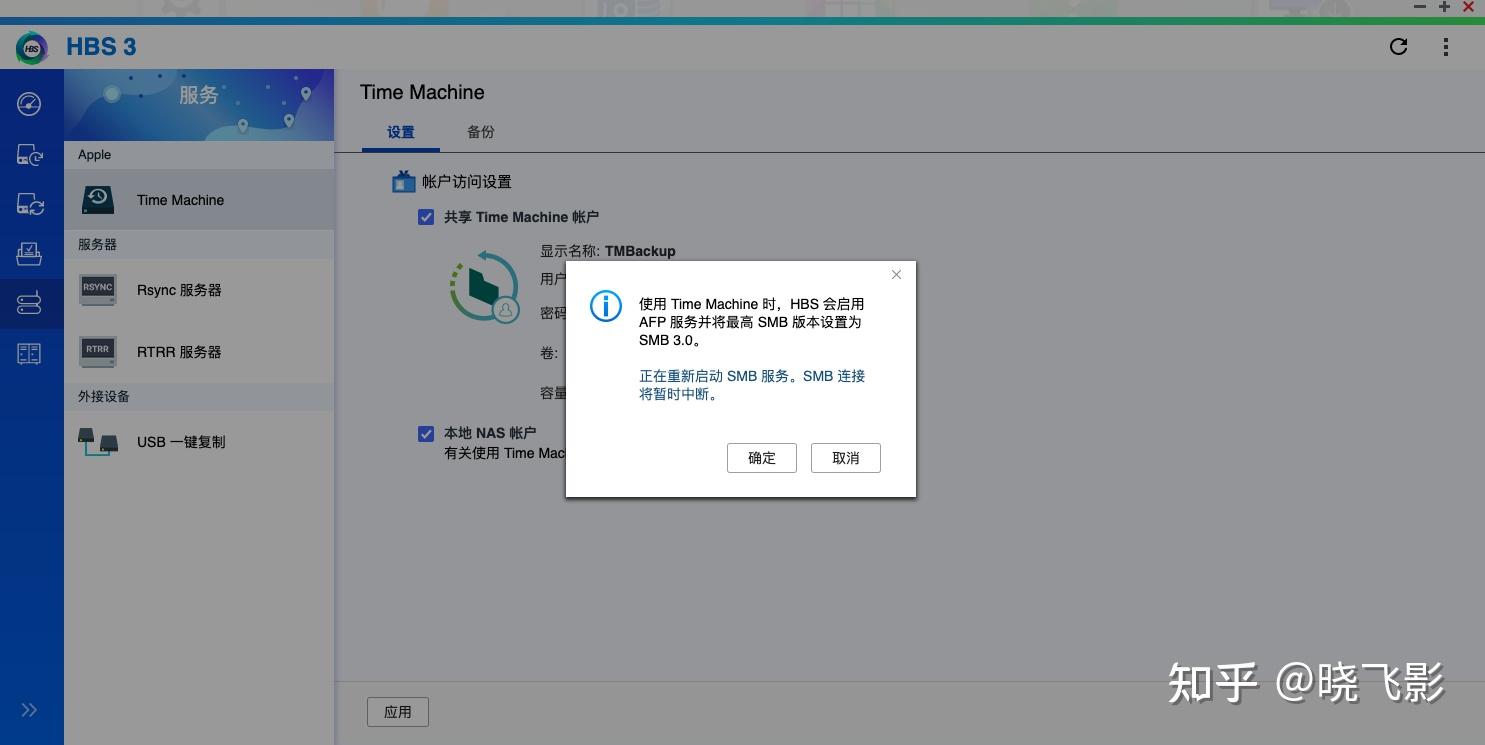Refresh using the top-right reload icon
The height and width of the screenshot is (745, 1485).
point(1399,46)
